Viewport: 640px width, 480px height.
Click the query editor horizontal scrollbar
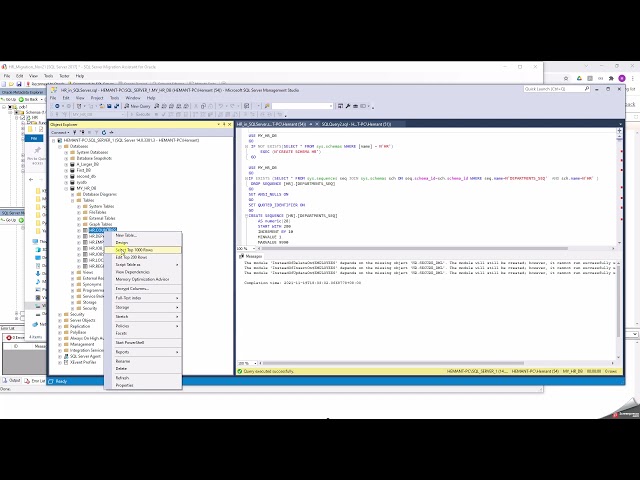pos(414,249)
